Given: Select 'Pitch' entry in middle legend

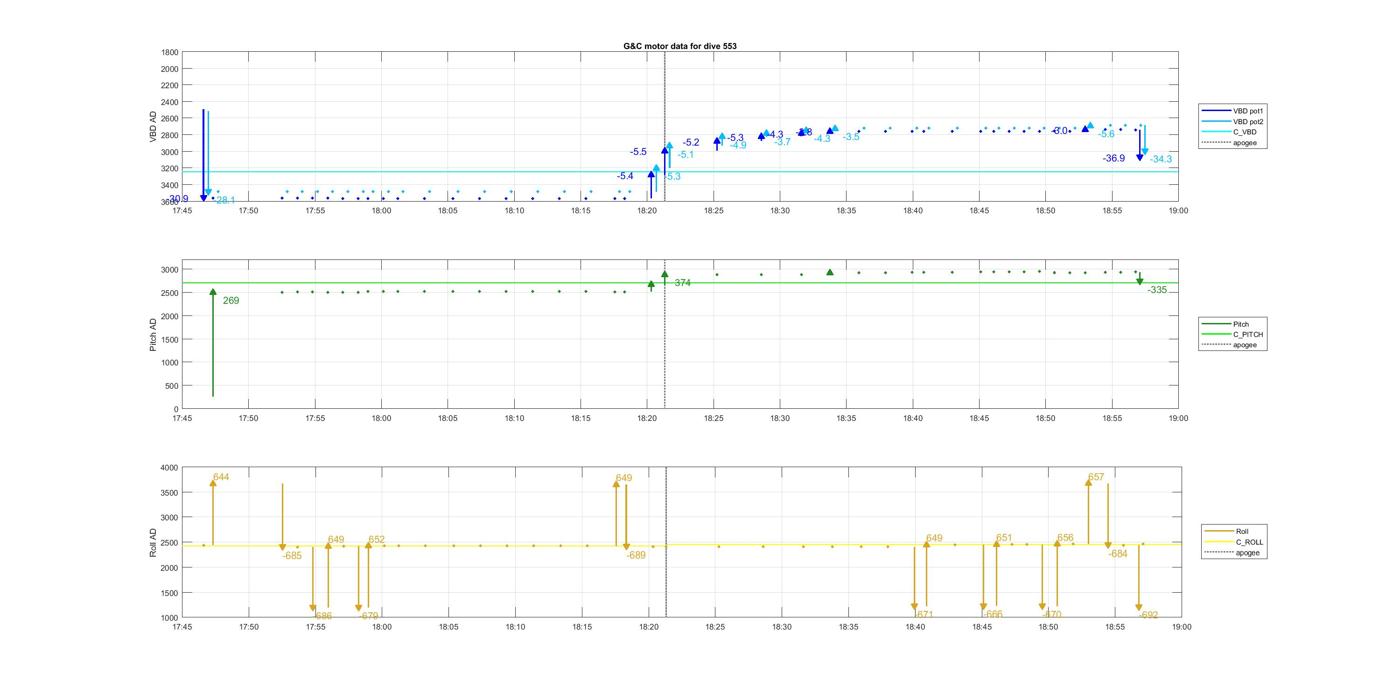Looking at the screenshot, I should (1241, 324).
